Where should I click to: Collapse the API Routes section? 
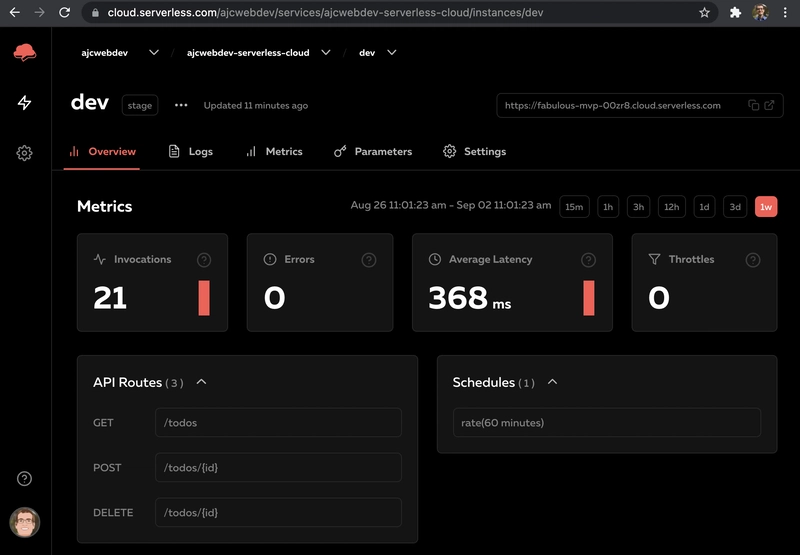(202, 382)
